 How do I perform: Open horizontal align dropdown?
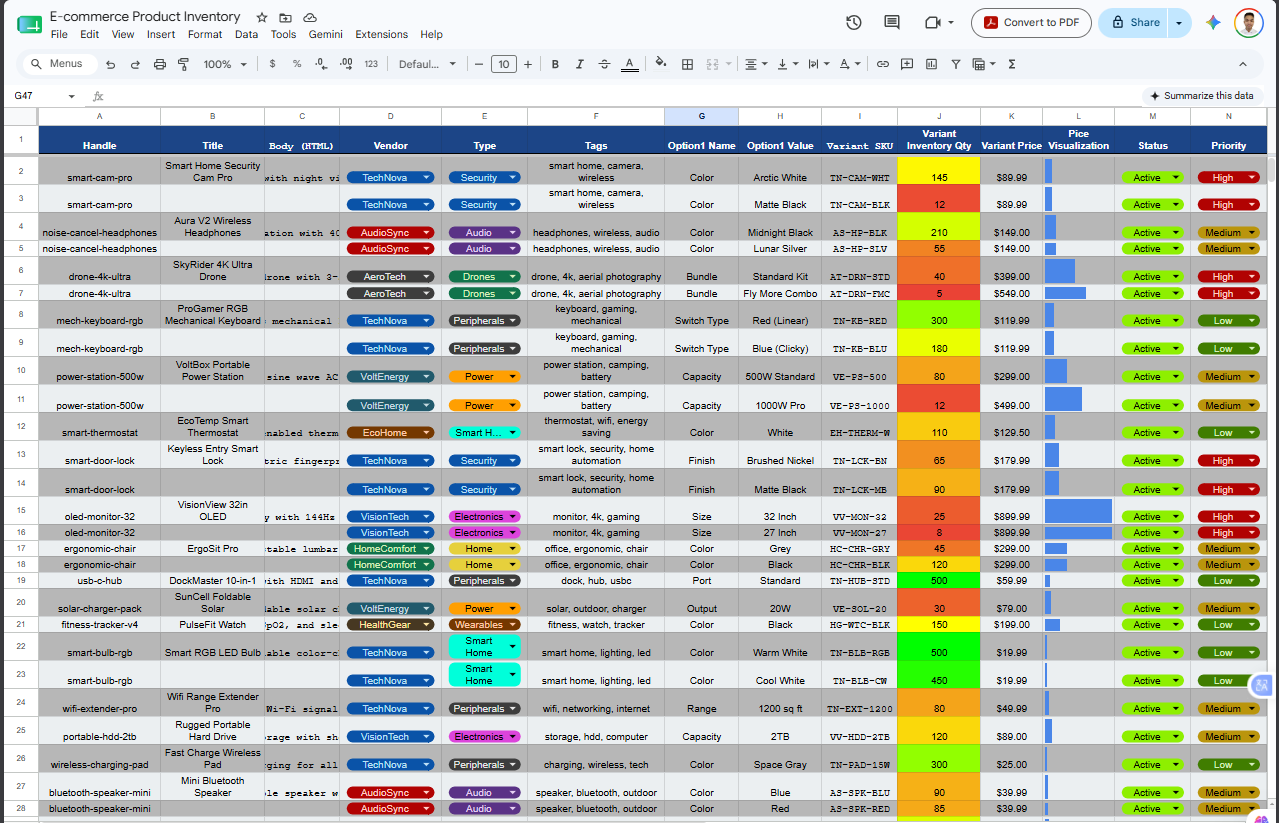[756, 64]
